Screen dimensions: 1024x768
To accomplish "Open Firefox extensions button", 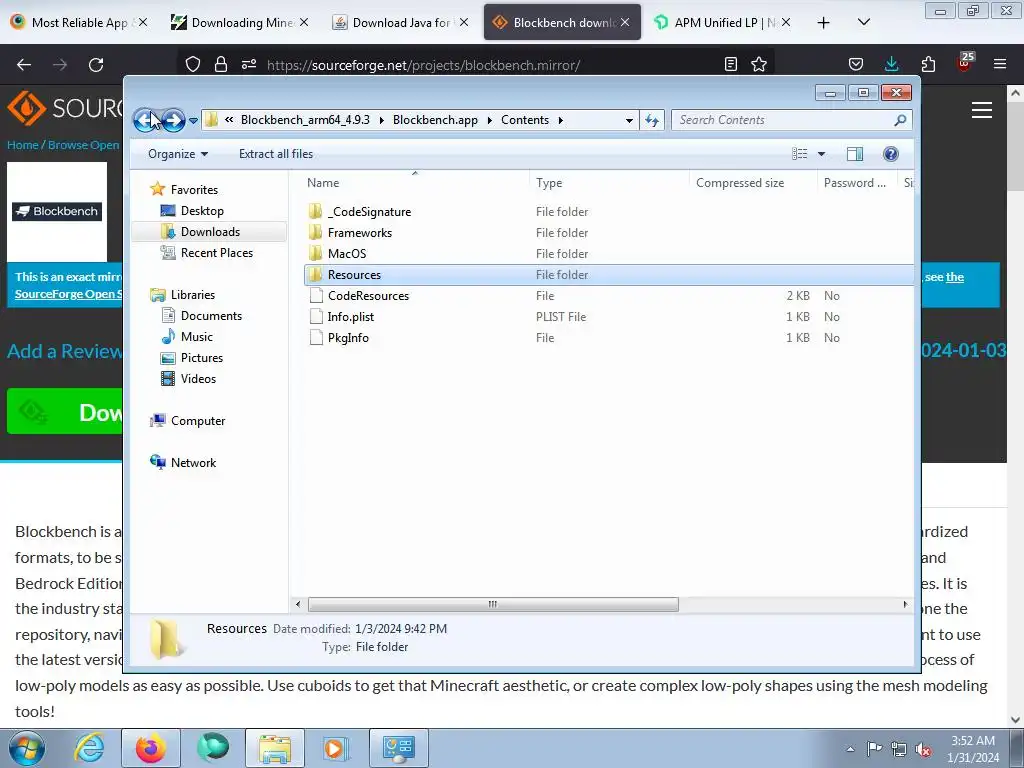I will 928,64.
